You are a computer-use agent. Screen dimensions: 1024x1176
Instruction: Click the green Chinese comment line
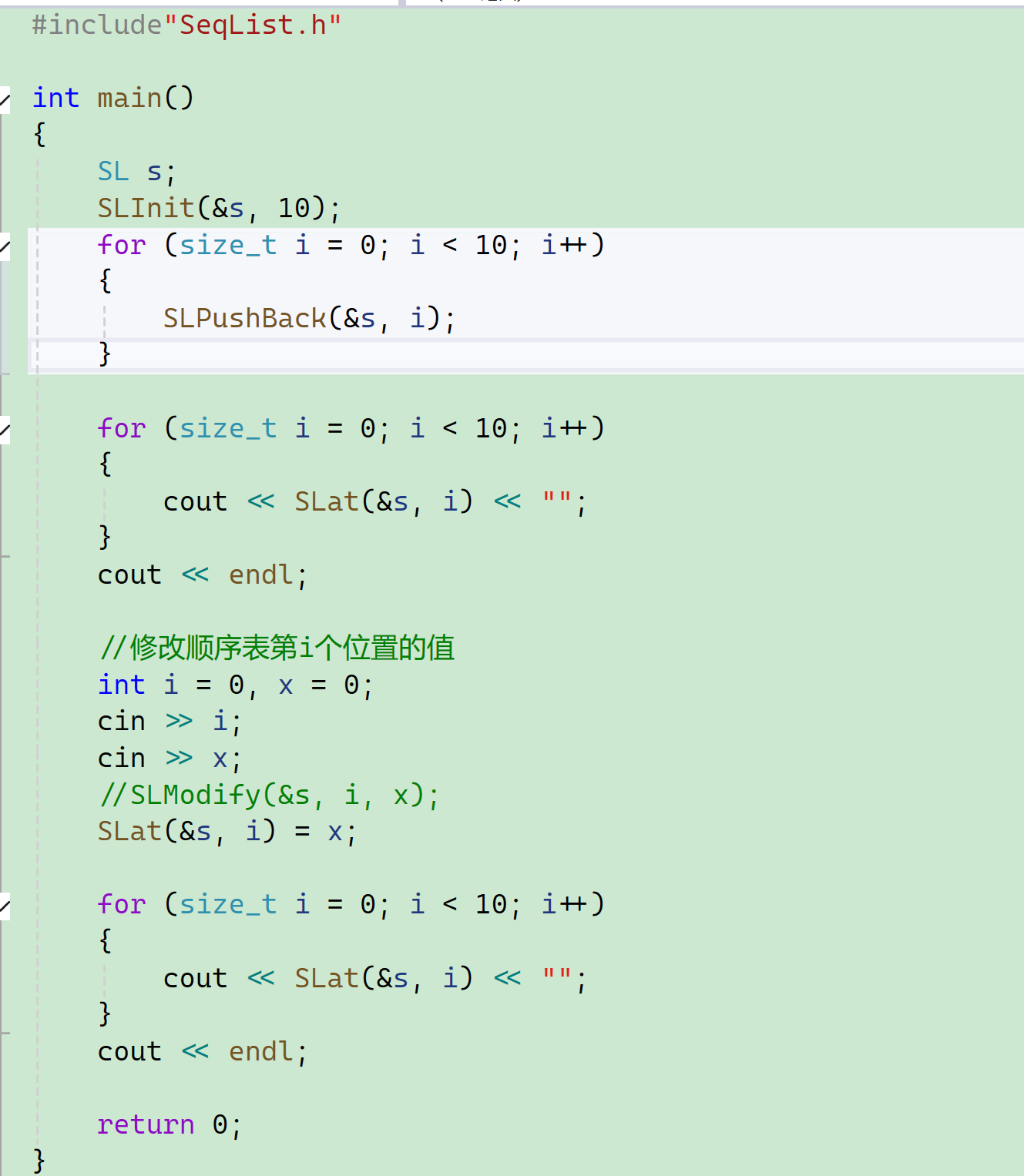(x=277, y=648)
